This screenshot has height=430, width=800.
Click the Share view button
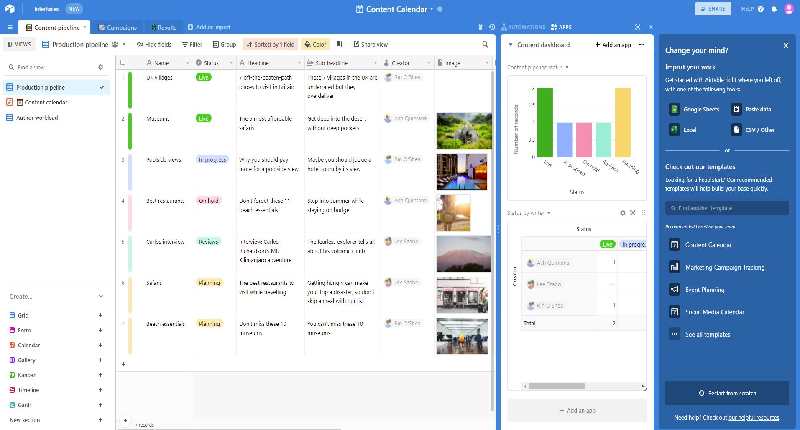(371, 44)
